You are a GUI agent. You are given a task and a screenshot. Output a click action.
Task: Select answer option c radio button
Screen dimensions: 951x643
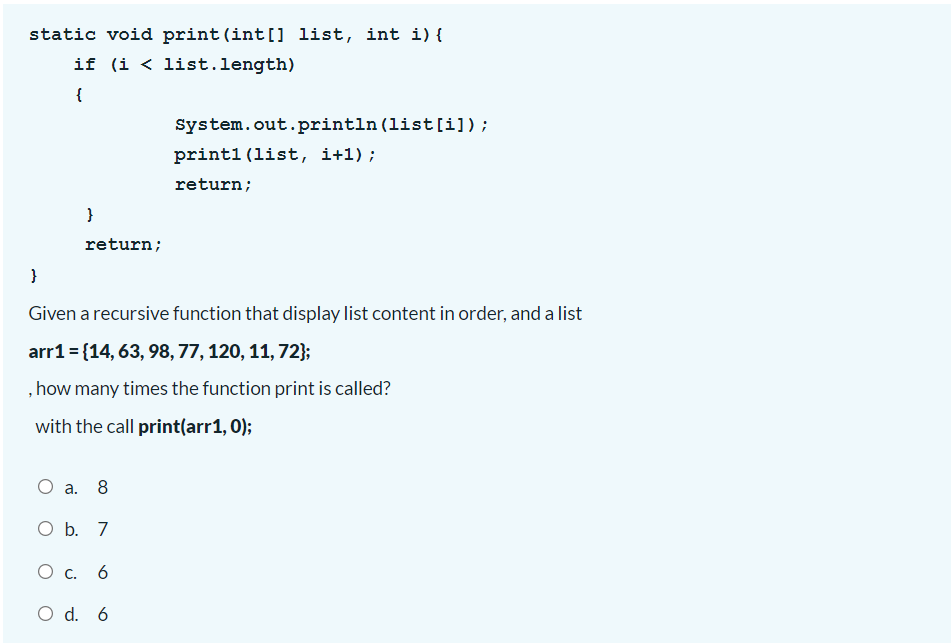click(x=45, y=571)
